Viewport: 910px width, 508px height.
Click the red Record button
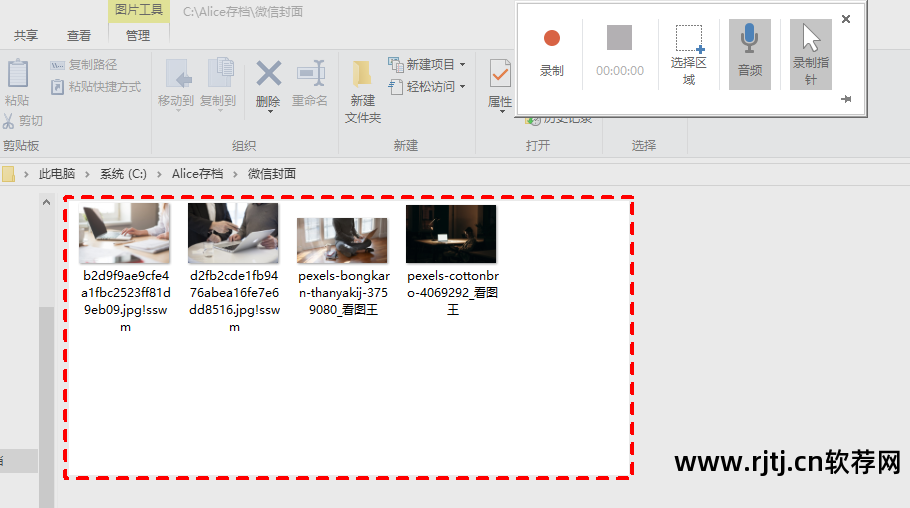tap(551, 38)
